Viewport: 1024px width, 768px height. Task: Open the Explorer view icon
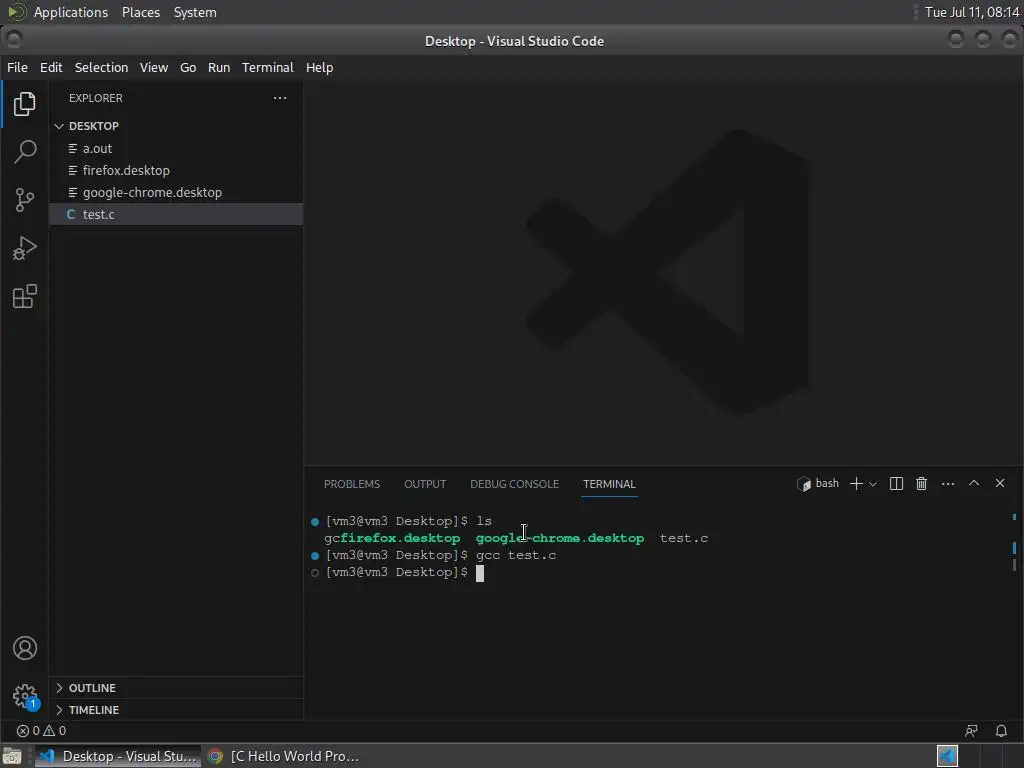click(x=25, y=104)
